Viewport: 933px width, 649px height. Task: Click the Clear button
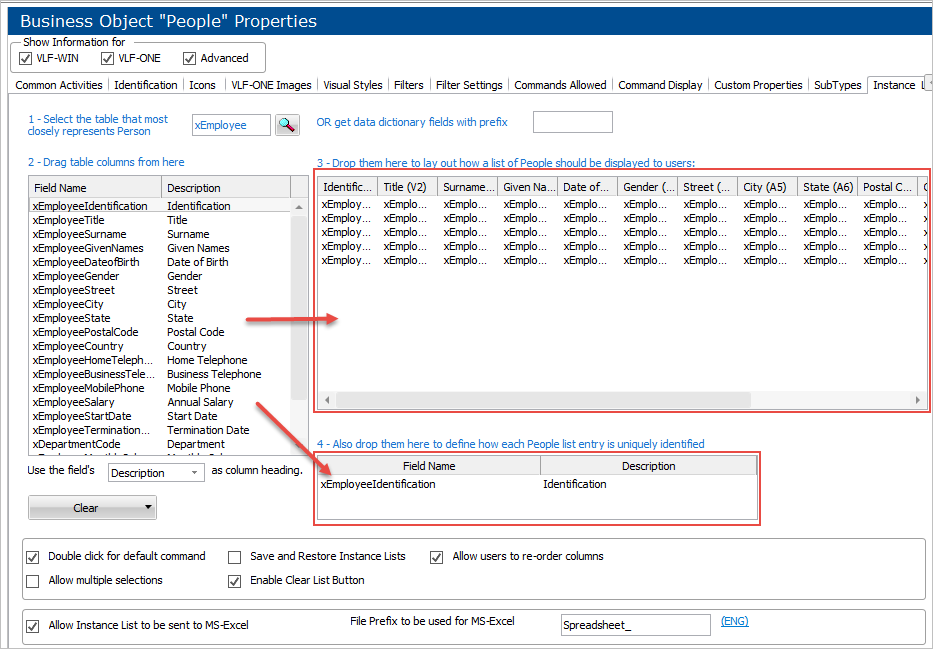click(x=85, y=508)
